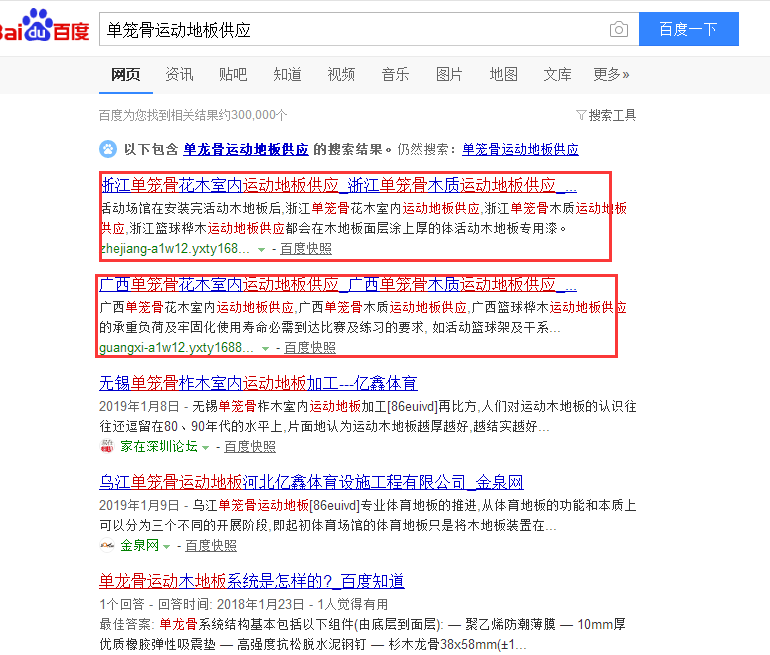Screen dimensions: 770x655
Task: Open 百度快照 for the 金泉网 result
Action: point(211,546)
